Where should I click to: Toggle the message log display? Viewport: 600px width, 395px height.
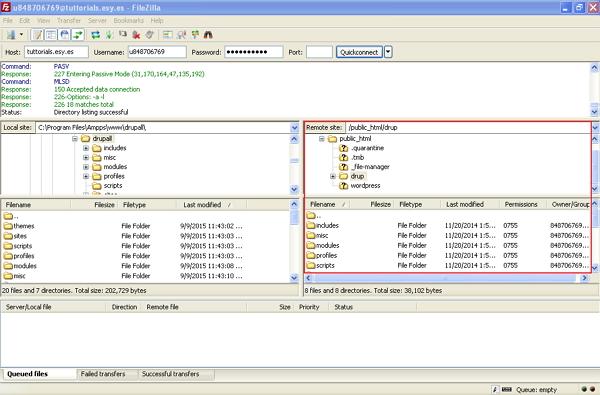click(x=37, y=35)
